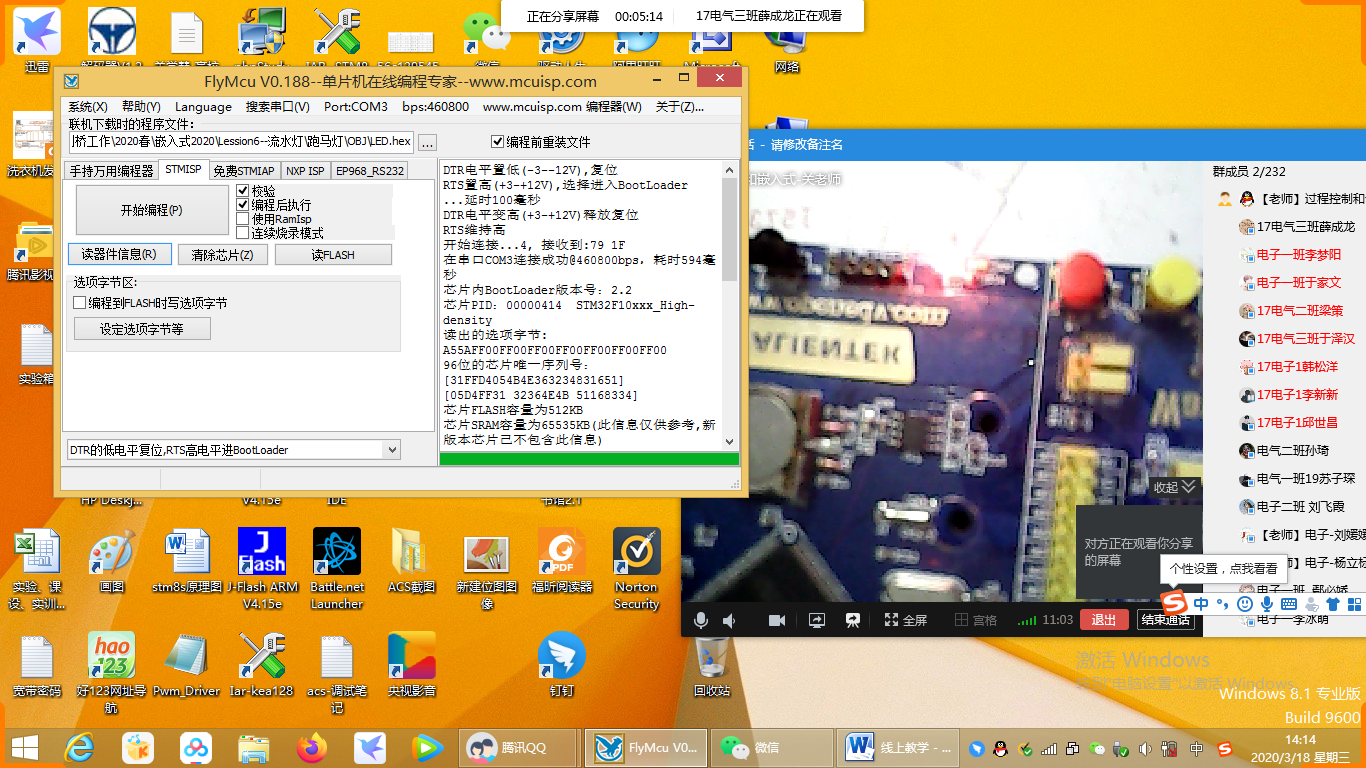This screenshot has height=768, width=1366.
Task: Click Sogou skin shirt icon
Action: tap(1333, 604)
